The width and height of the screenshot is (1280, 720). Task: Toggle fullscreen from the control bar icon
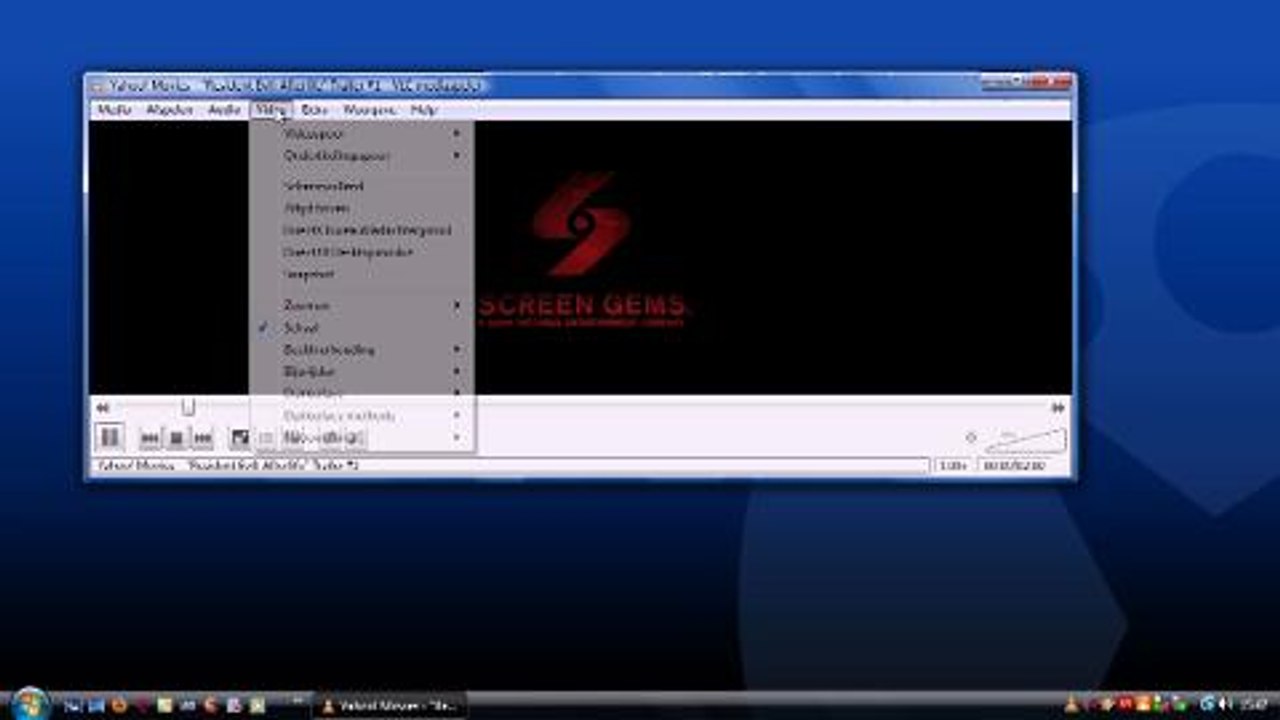tap(240, 438)
